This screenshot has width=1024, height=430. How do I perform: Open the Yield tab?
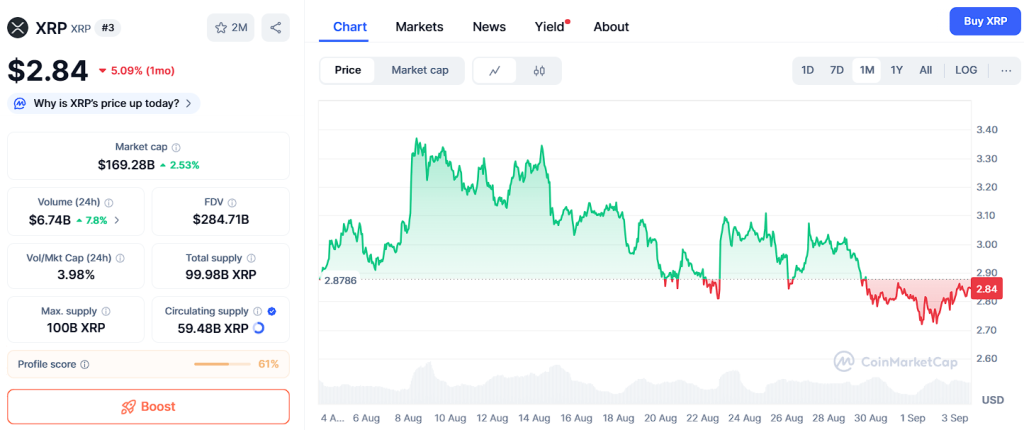tap(549, 27)
